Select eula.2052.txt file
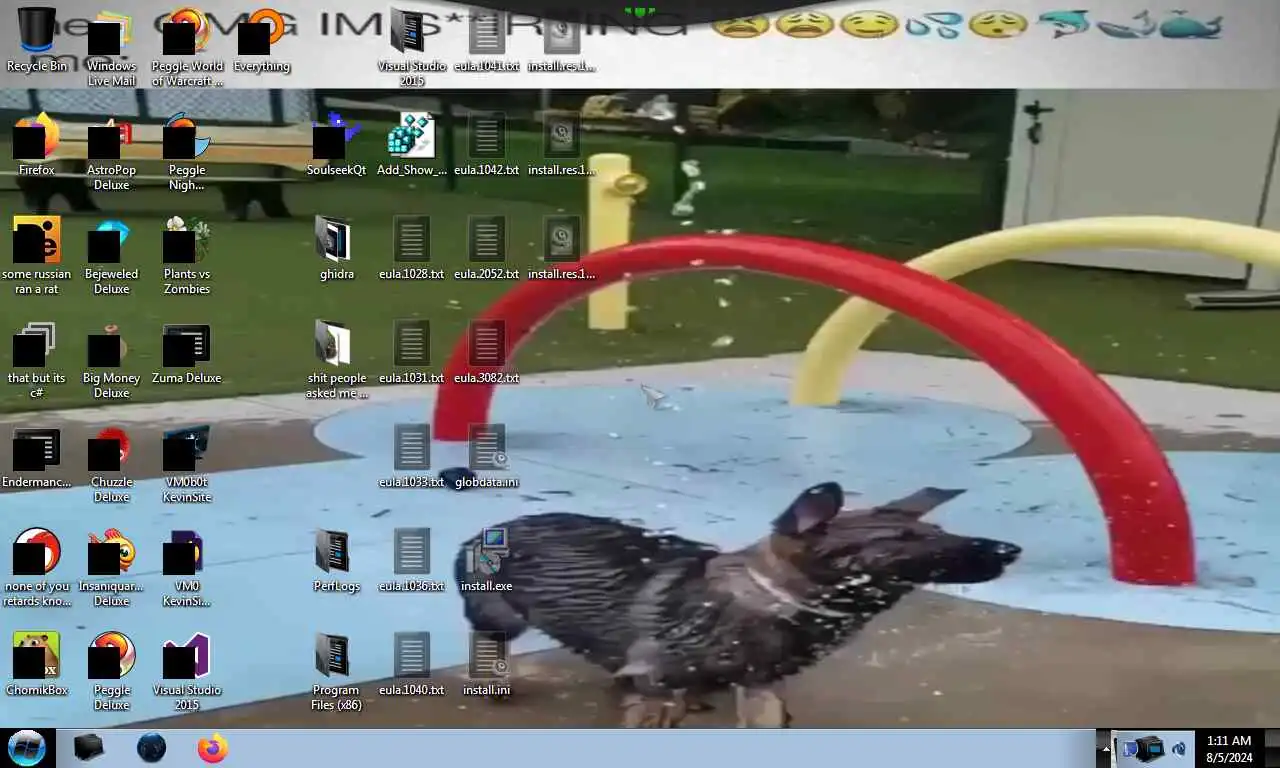Screen dimensions: 1280x768 click(x=486, y=248)
